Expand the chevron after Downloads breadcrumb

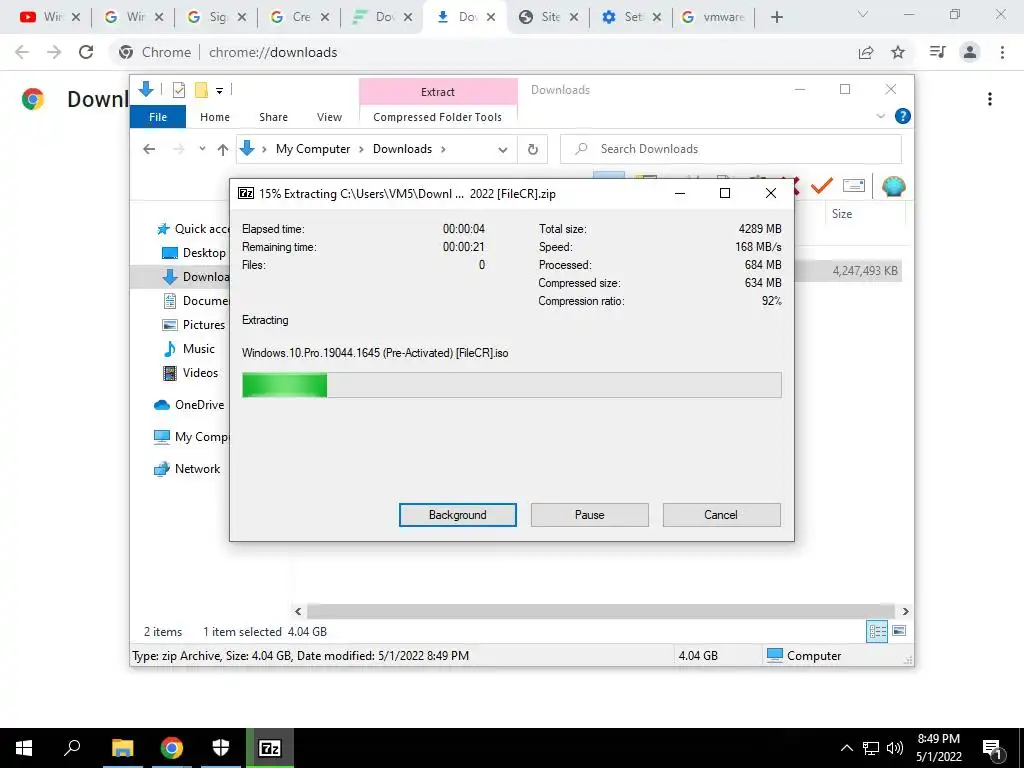coord(443,150)
